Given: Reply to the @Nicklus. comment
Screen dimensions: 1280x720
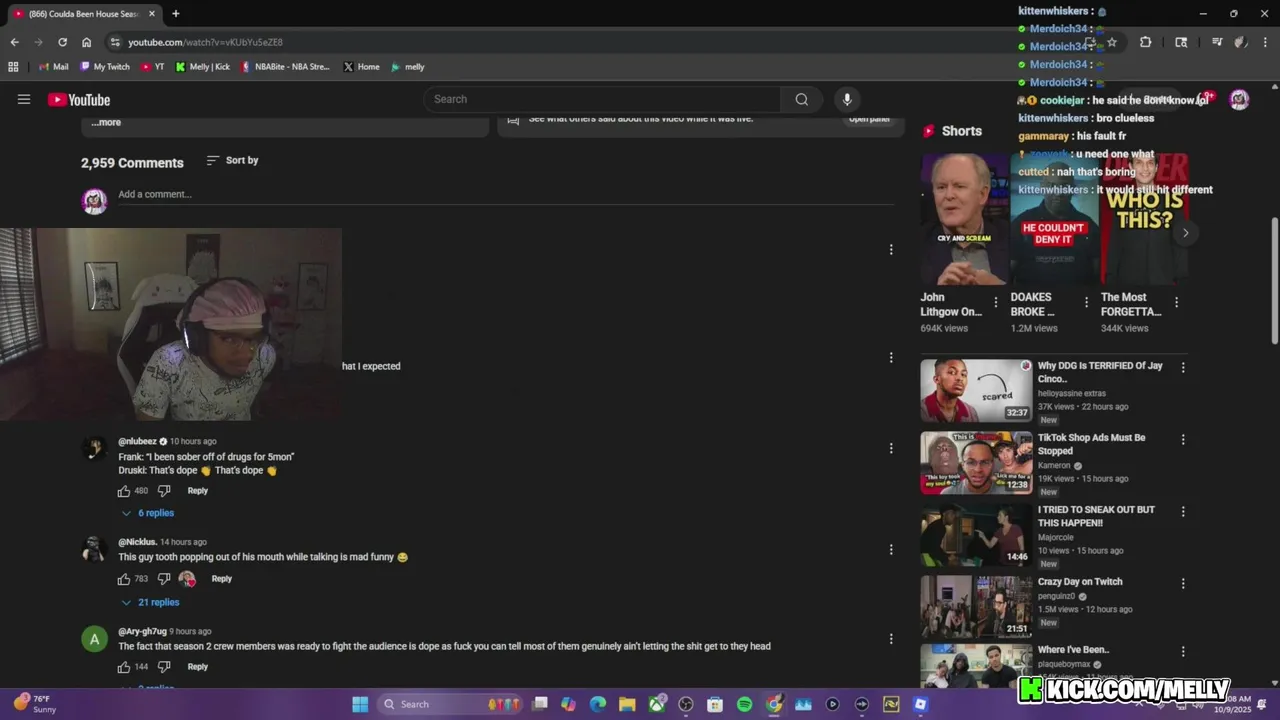Looking at the screenshot, I should [222, 579].
